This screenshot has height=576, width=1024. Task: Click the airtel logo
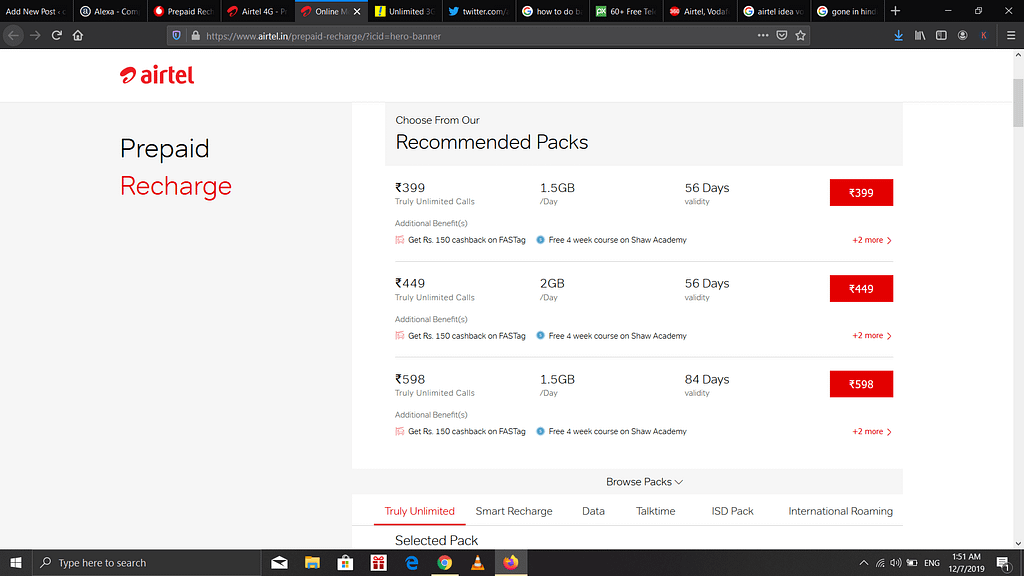(x=157, y=75)
